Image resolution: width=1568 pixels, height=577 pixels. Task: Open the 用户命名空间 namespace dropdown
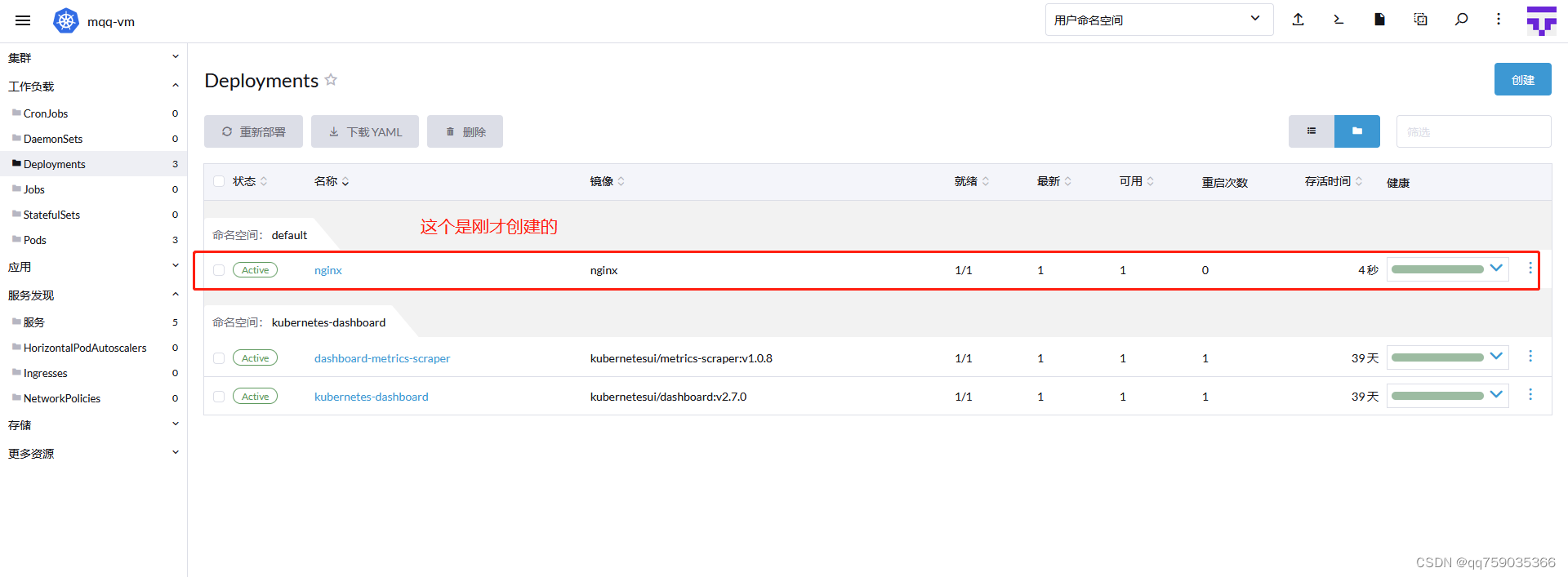(x=1159, y=20)
